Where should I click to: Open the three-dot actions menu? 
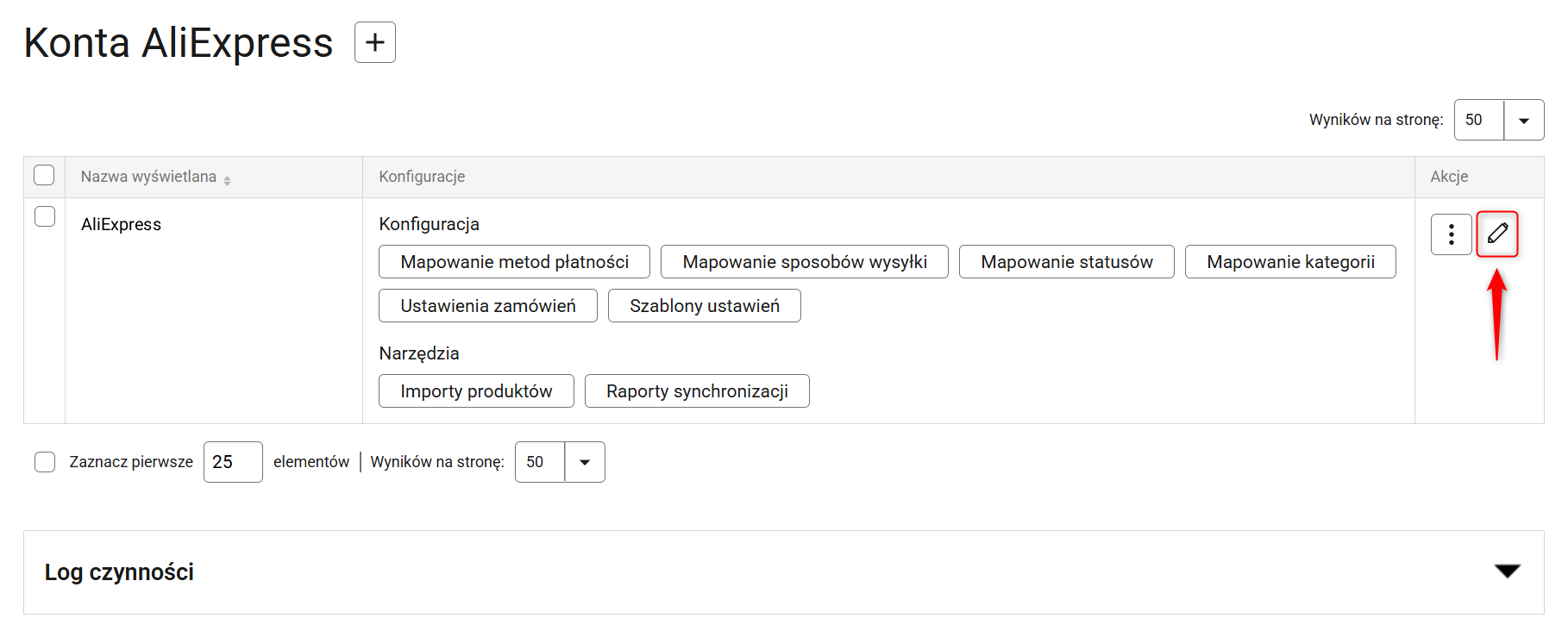pos(1451,234)
